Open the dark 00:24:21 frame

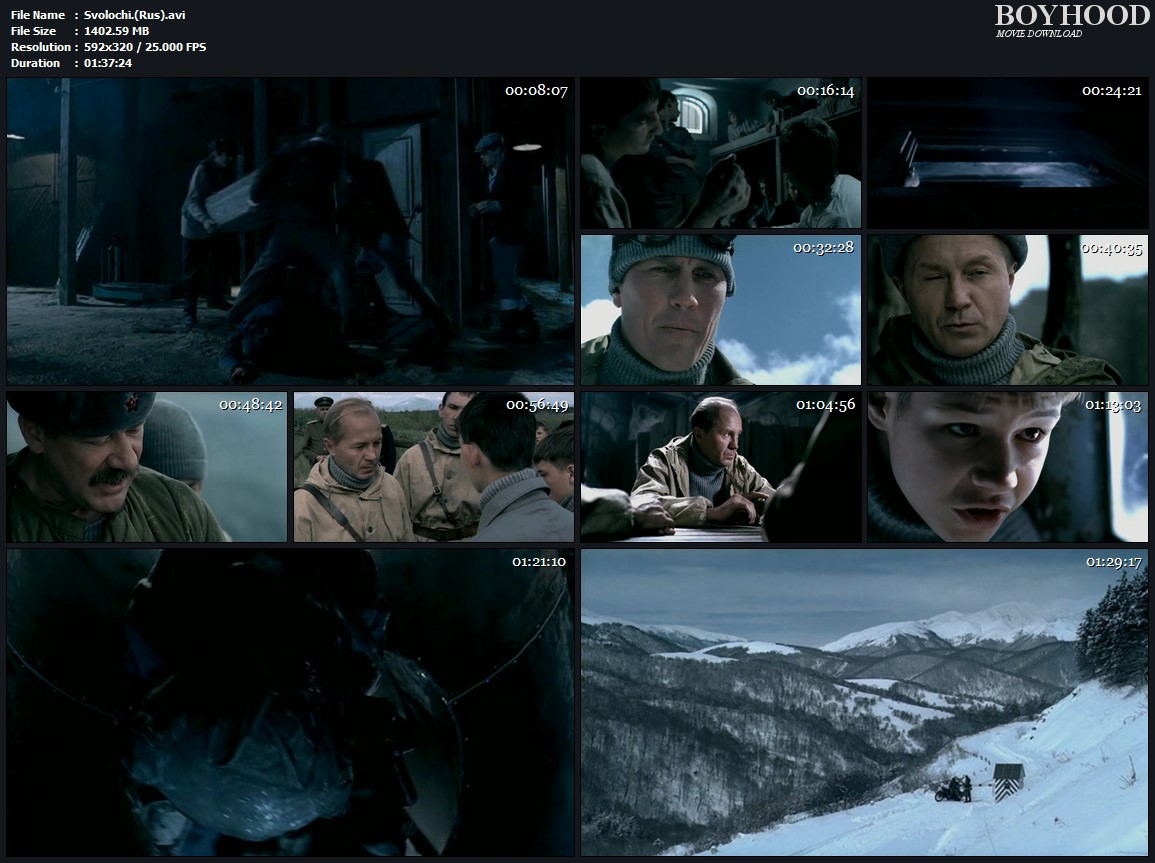(x=1007, y=153)
